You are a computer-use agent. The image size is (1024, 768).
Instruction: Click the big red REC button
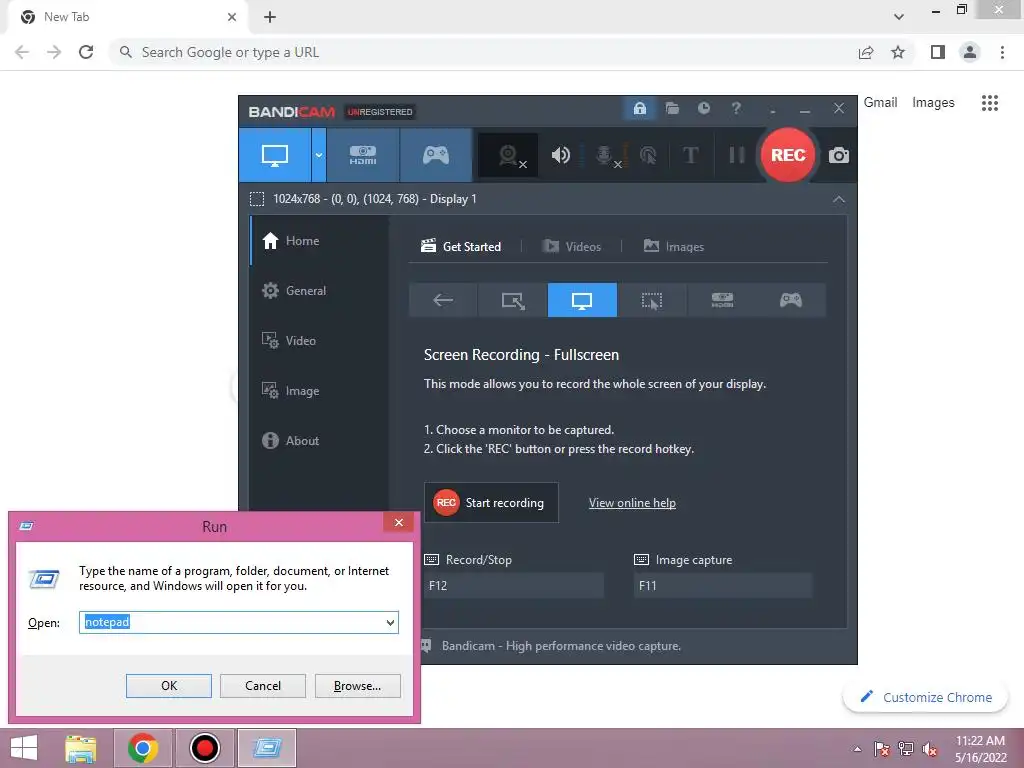click(788, 155)
